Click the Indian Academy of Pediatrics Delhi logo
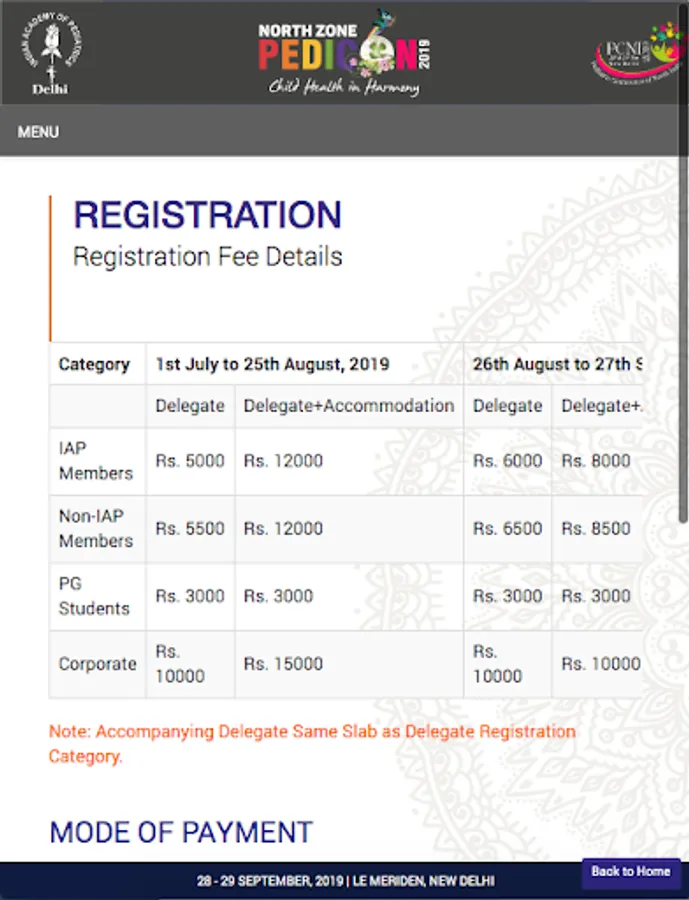This screenshot has width=689, height=900. pos(50,55)
